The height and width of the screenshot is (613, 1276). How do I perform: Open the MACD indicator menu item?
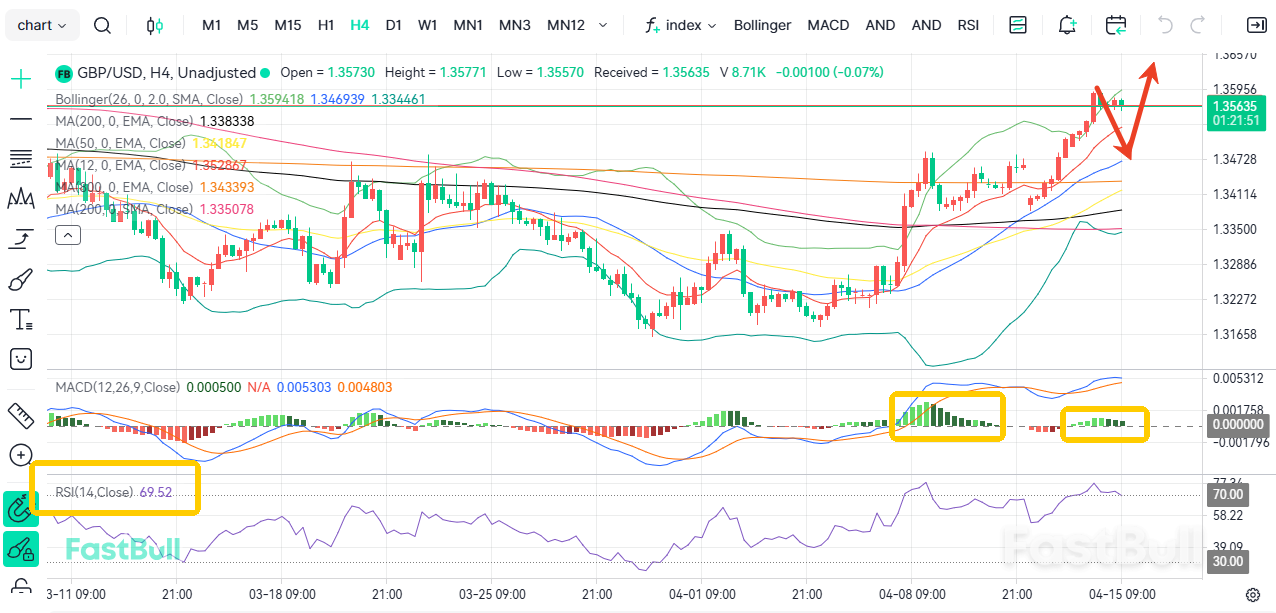[x=828, y=24]
